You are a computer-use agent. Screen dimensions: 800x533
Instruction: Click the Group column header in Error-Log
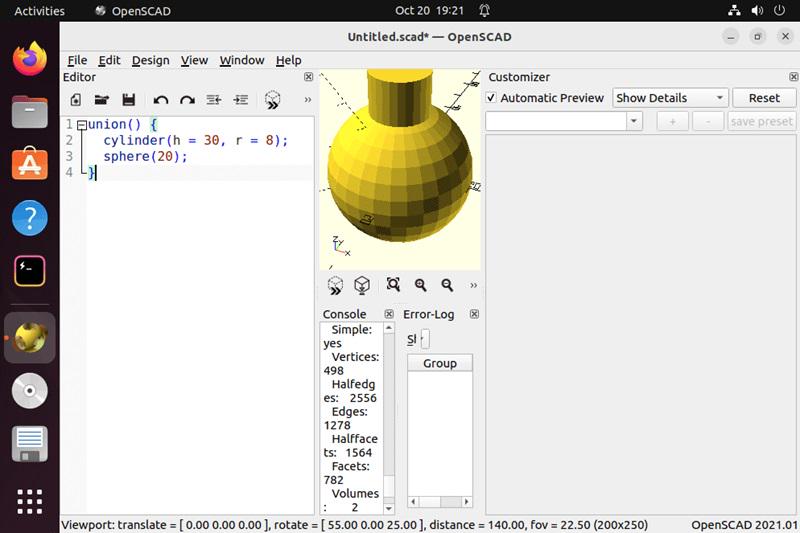tap(440, 363)
